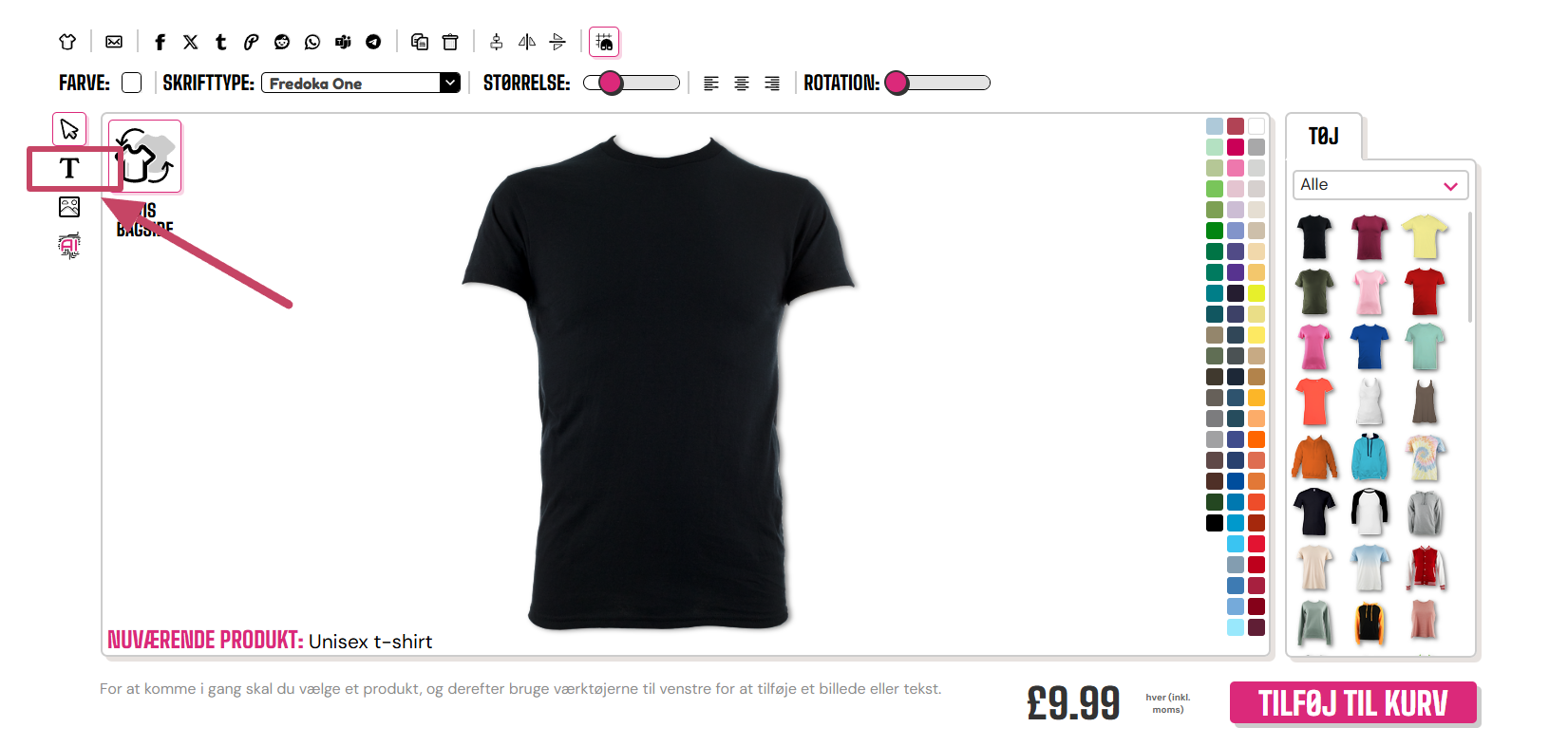Click the AI design generator icon
This screenshot has height=746, width=1568.
(69, 246)
